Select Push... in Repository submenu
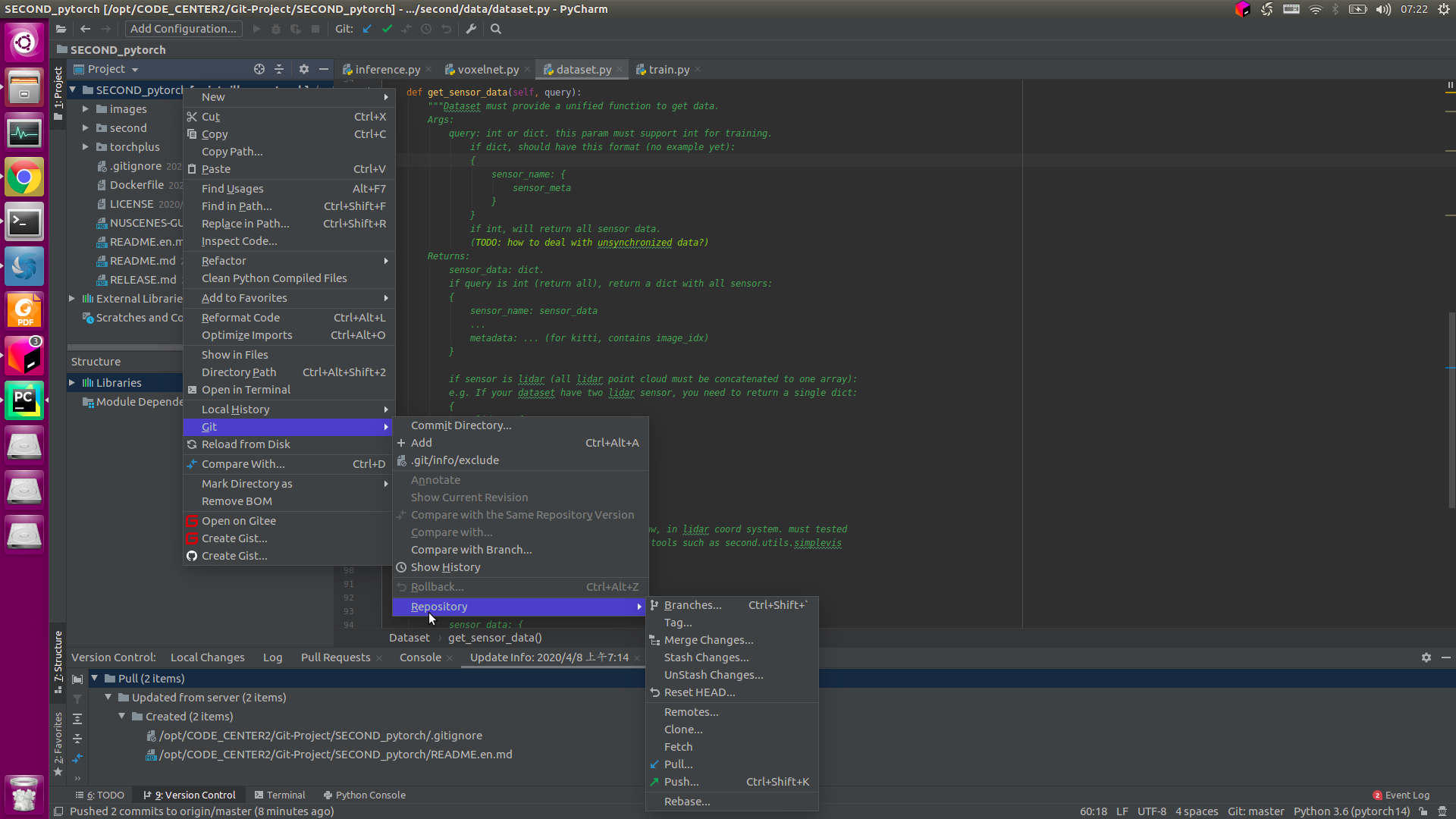 click(732, 782)
